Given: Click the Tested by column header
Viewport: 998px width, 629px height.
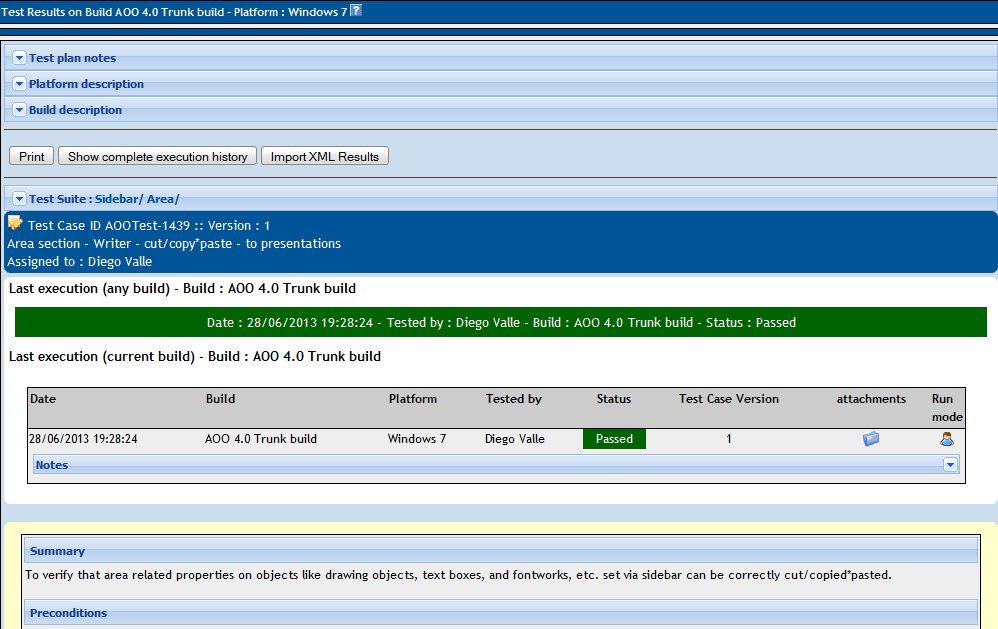Looking at the screenshot, I should click(514, 399).
